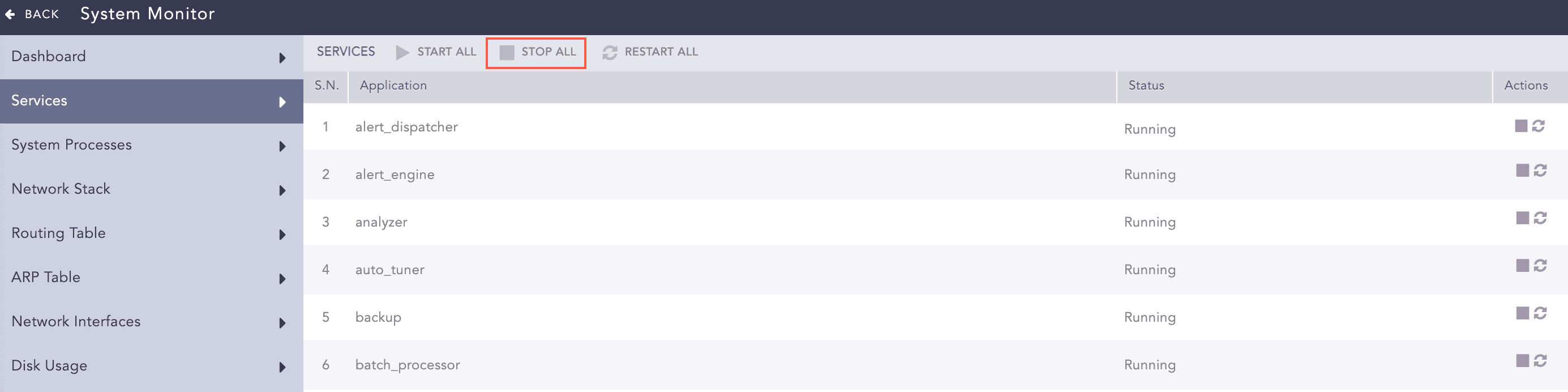Restart the batch_processor service
This screenshot has width=1568, height=392.
coord(1540,360)
